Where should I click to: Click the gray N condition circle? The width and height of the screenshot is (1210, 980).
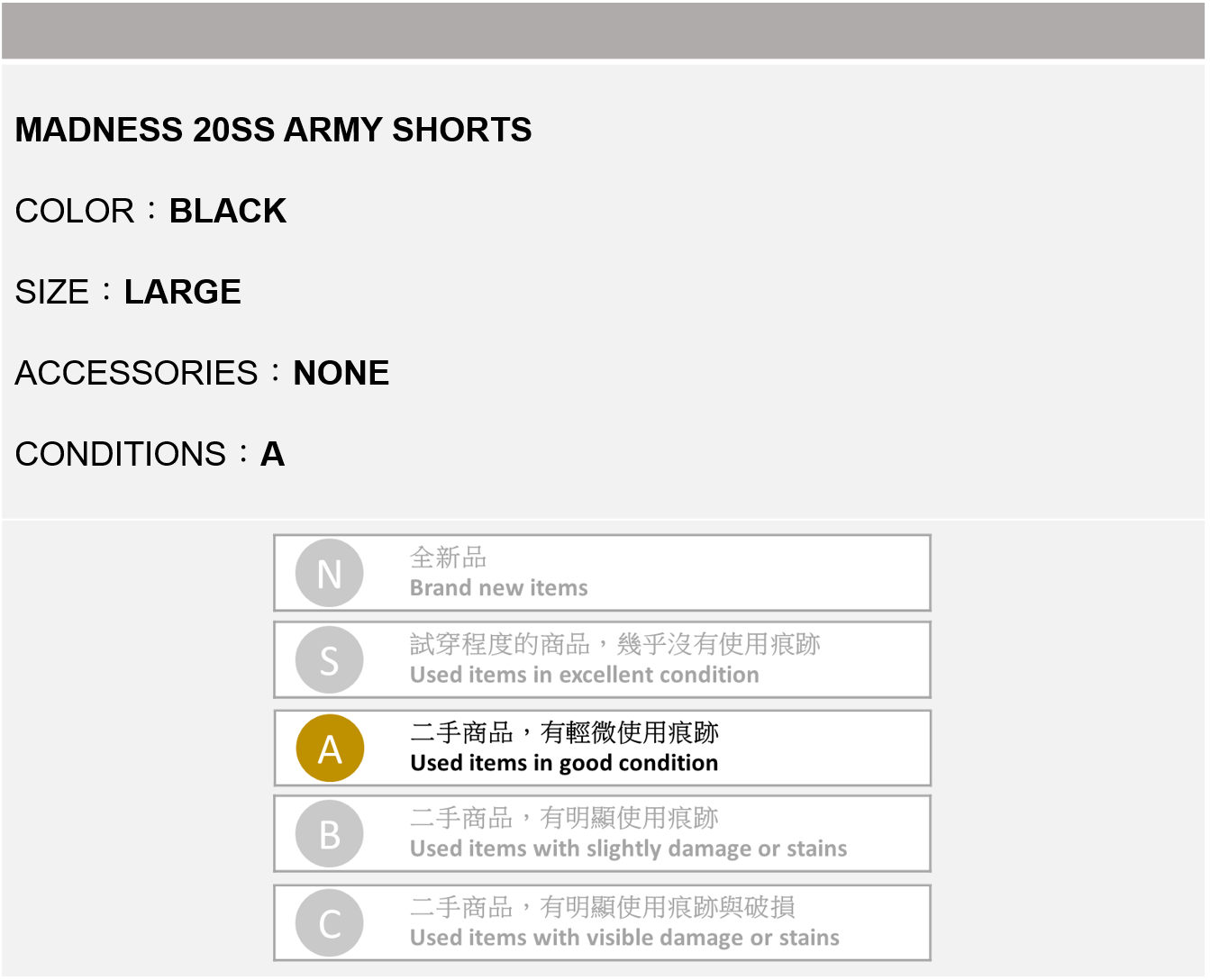pyautogui.click(x=330, y=573)
